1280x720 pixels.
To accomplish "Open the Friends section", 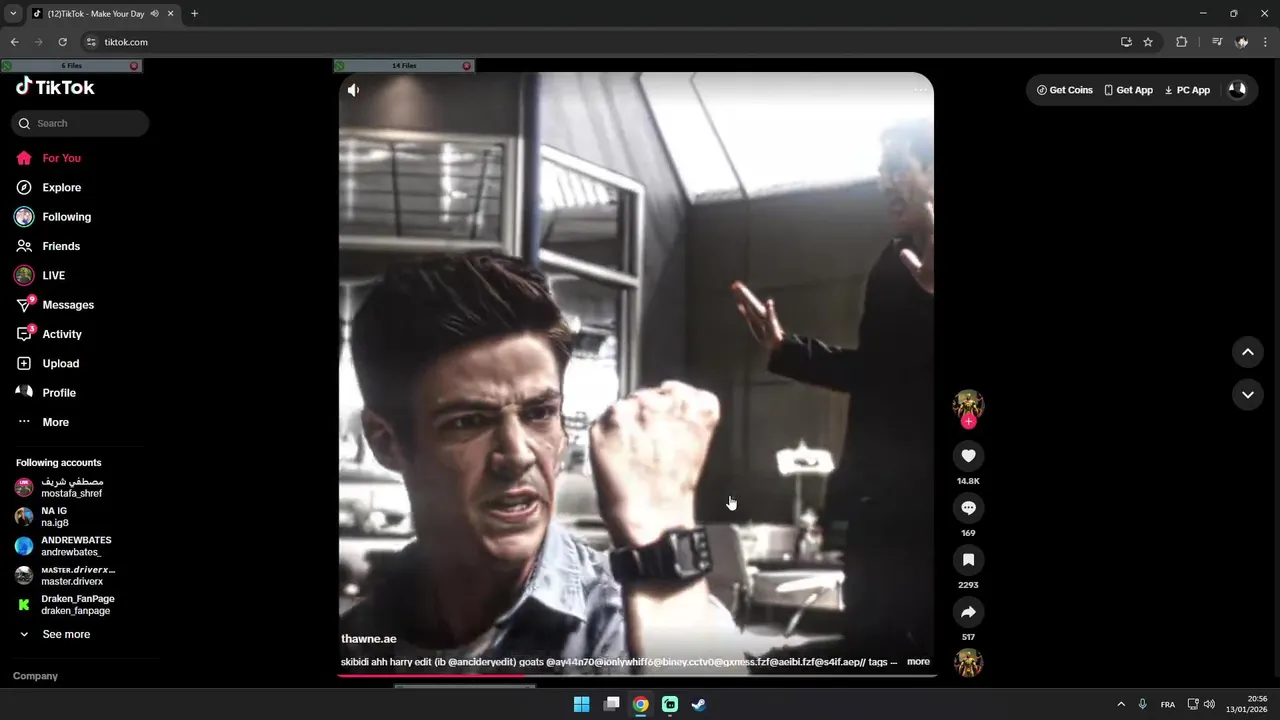I will 48,246.
